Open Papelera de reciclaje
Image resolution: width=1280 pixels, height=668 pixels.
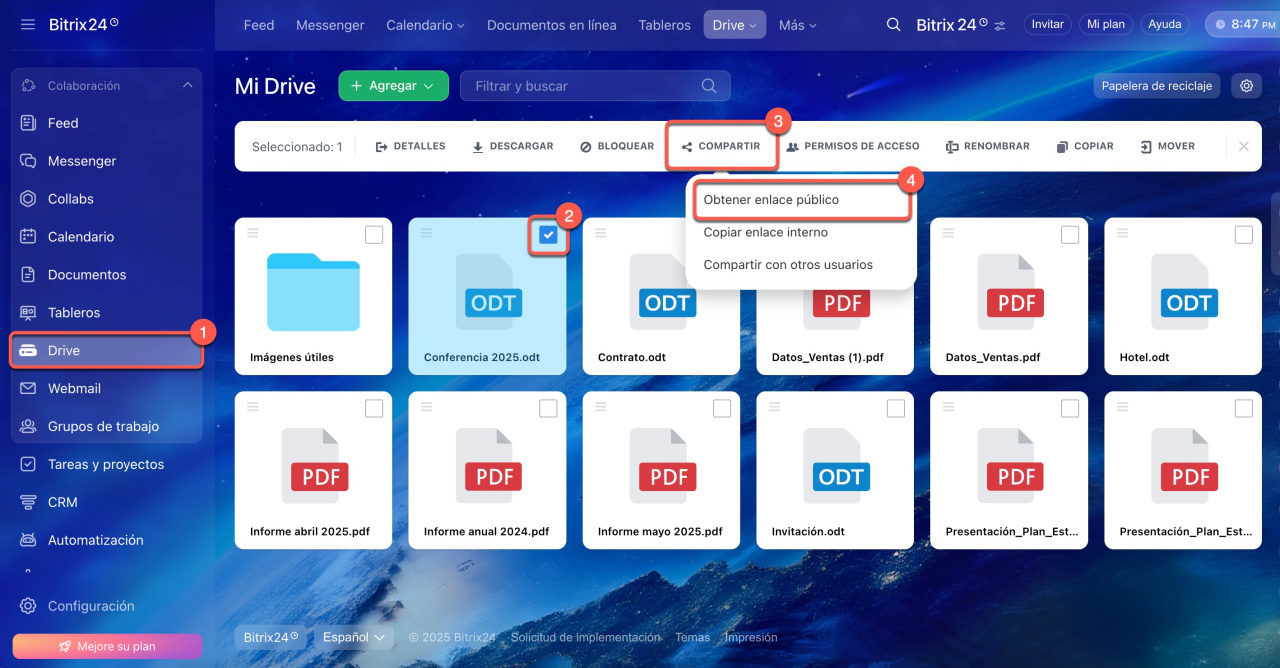(1156, 86)
